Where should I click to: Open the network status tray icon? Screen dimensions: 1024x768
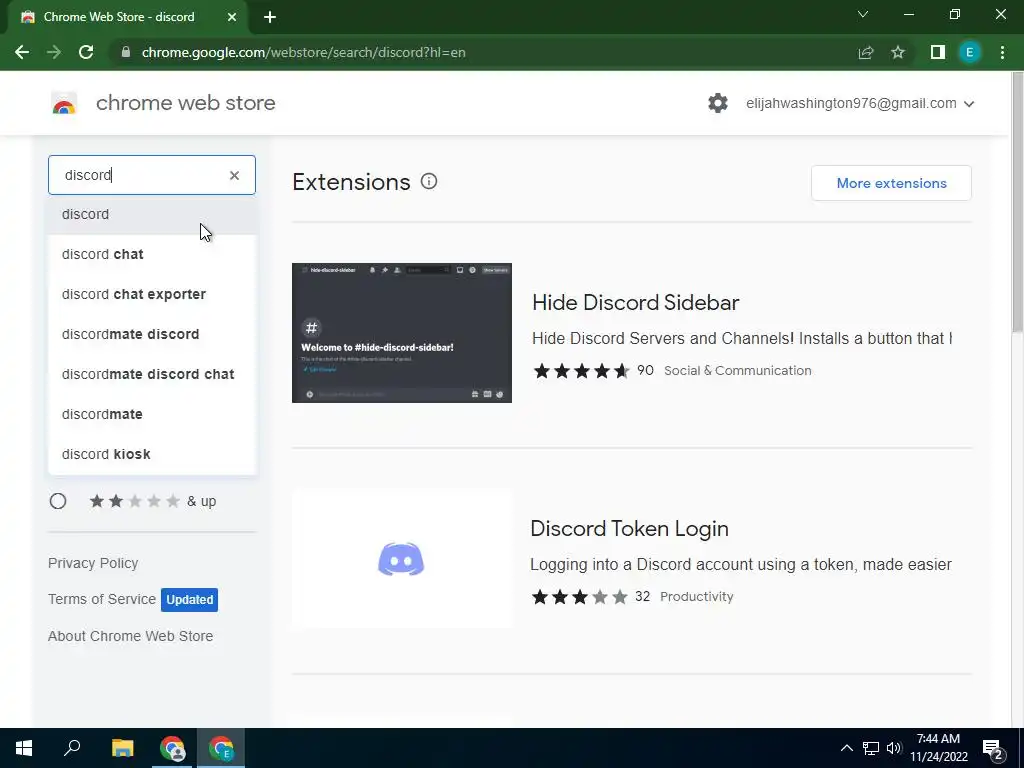pyautogui.click(x=871, y=748)
